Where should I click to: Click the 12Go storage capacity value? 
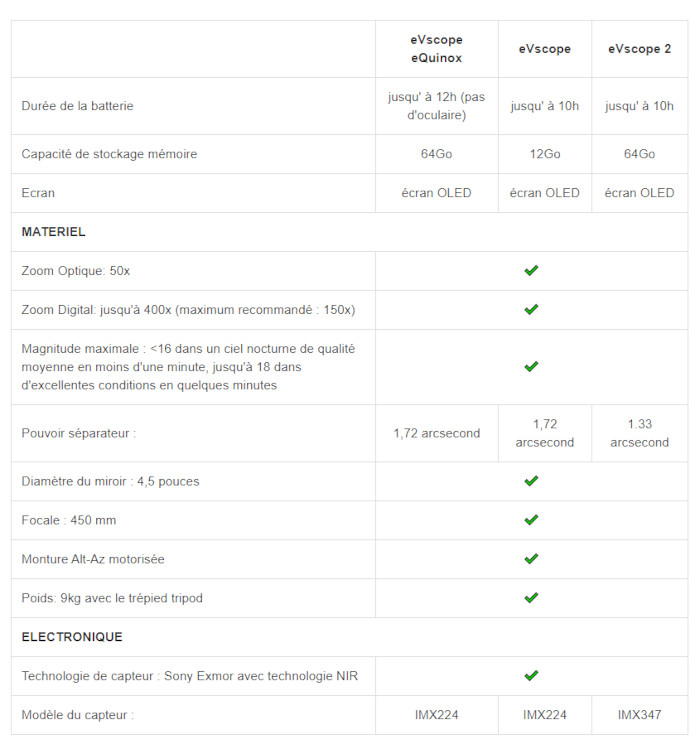point(544,154)
